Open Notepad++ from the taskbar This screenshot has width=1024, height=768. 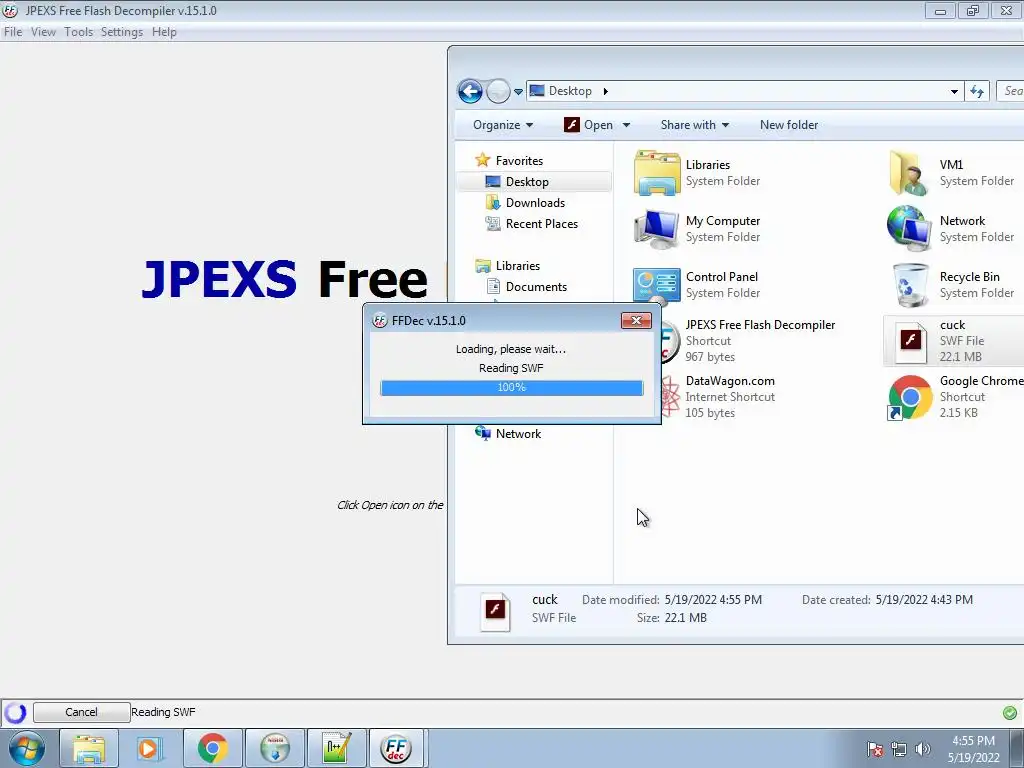(x=337, y=748)
